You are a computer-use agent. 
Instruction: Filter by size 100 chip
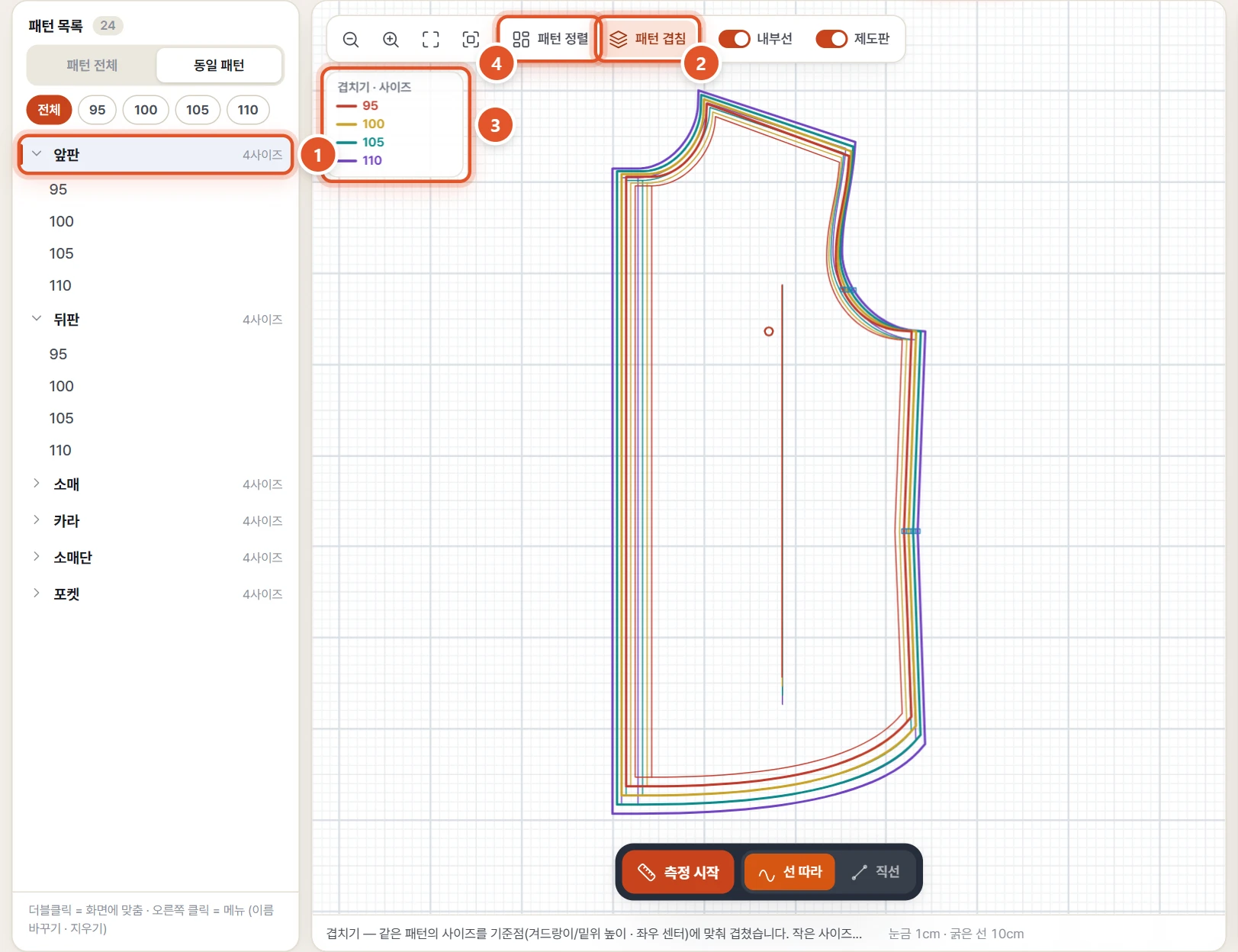(x=146, y=110)
